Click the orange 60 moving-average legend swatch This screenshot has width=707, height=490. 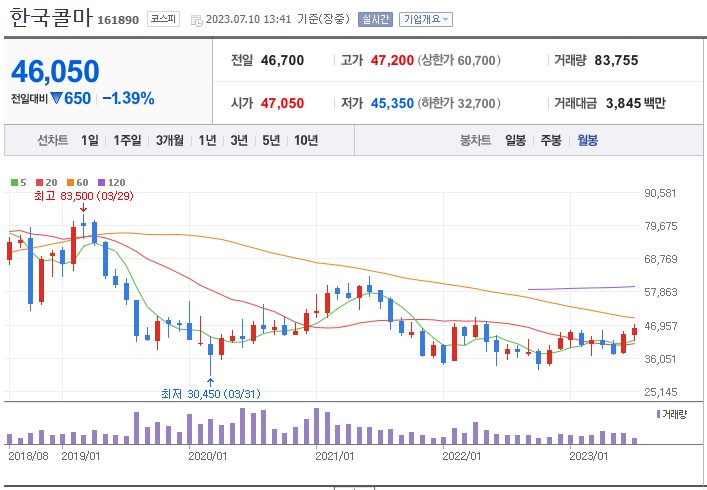point(71,183)
